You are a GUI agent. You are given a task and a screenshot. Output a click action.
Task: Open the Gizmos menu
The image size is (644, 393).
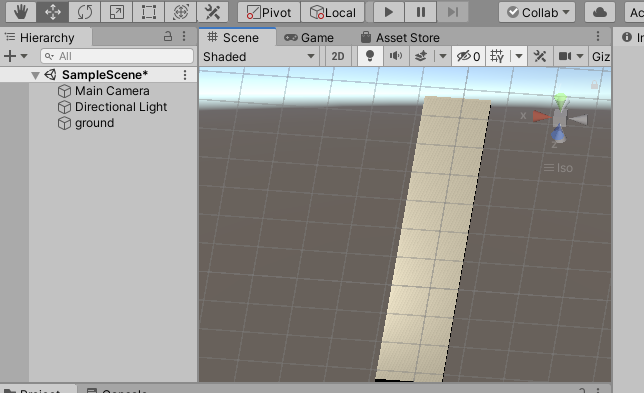click(x=600, y=56)
